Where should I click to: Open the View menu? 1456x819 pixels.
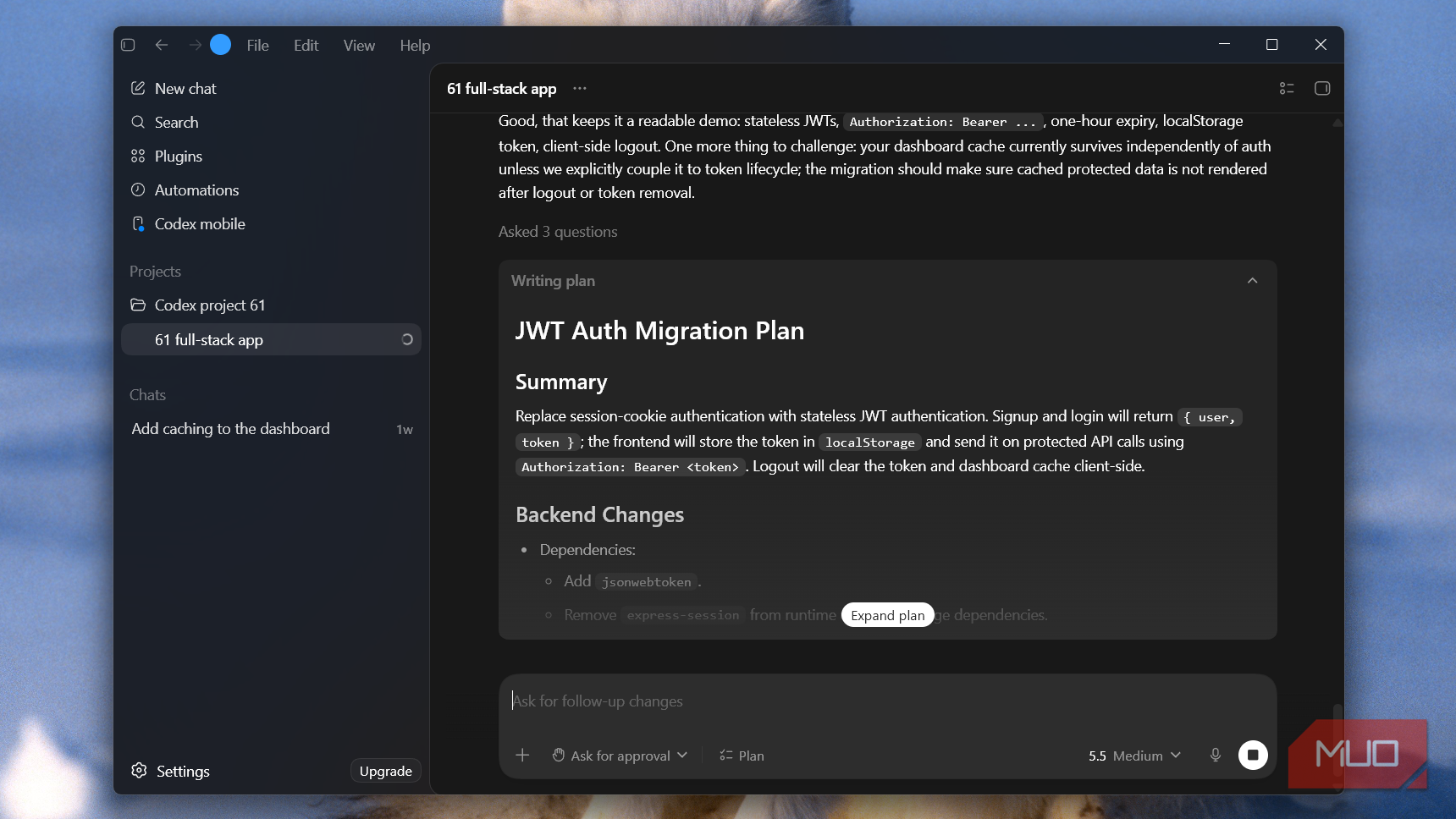(x=359, y=45)
